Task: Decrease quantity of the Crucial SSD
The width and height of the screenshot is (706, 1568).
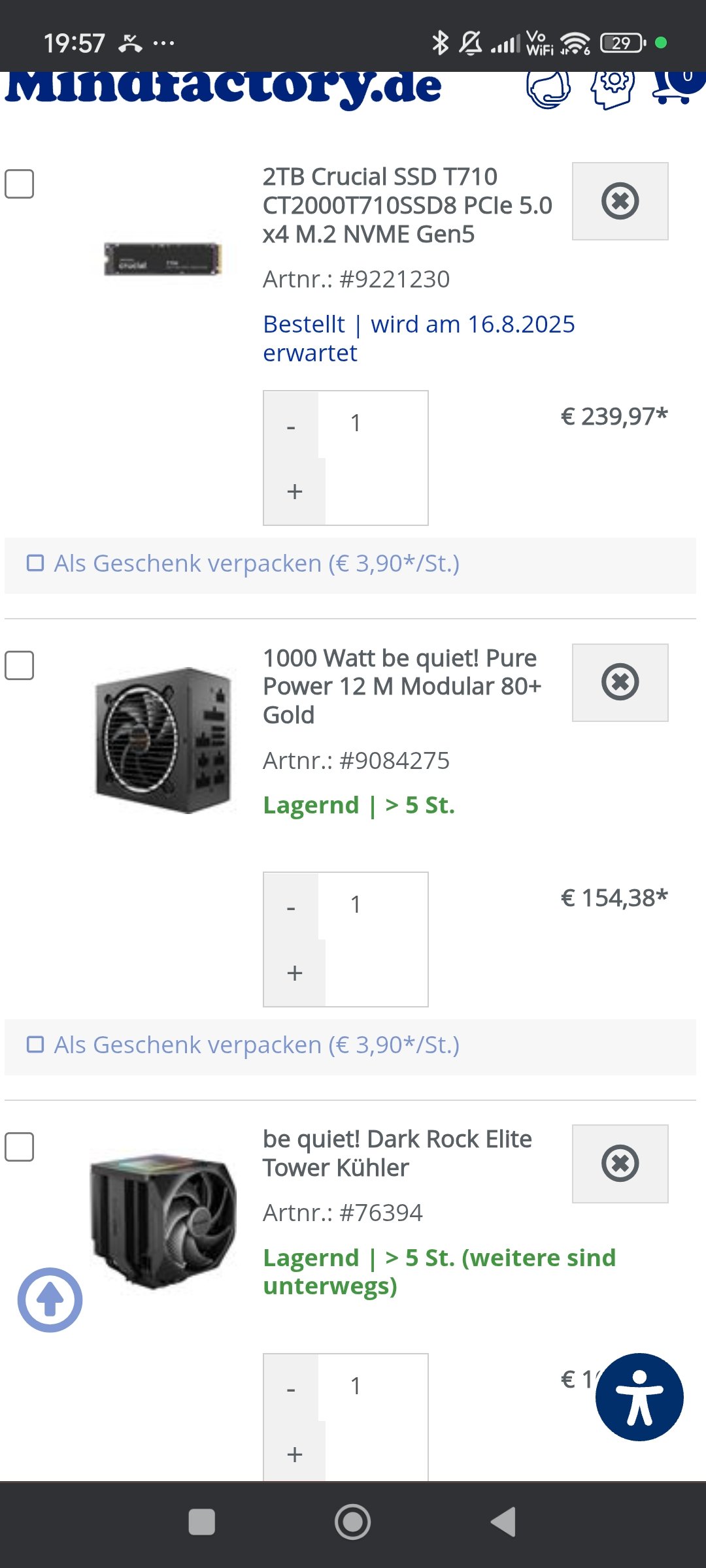Action: (292, 426)
